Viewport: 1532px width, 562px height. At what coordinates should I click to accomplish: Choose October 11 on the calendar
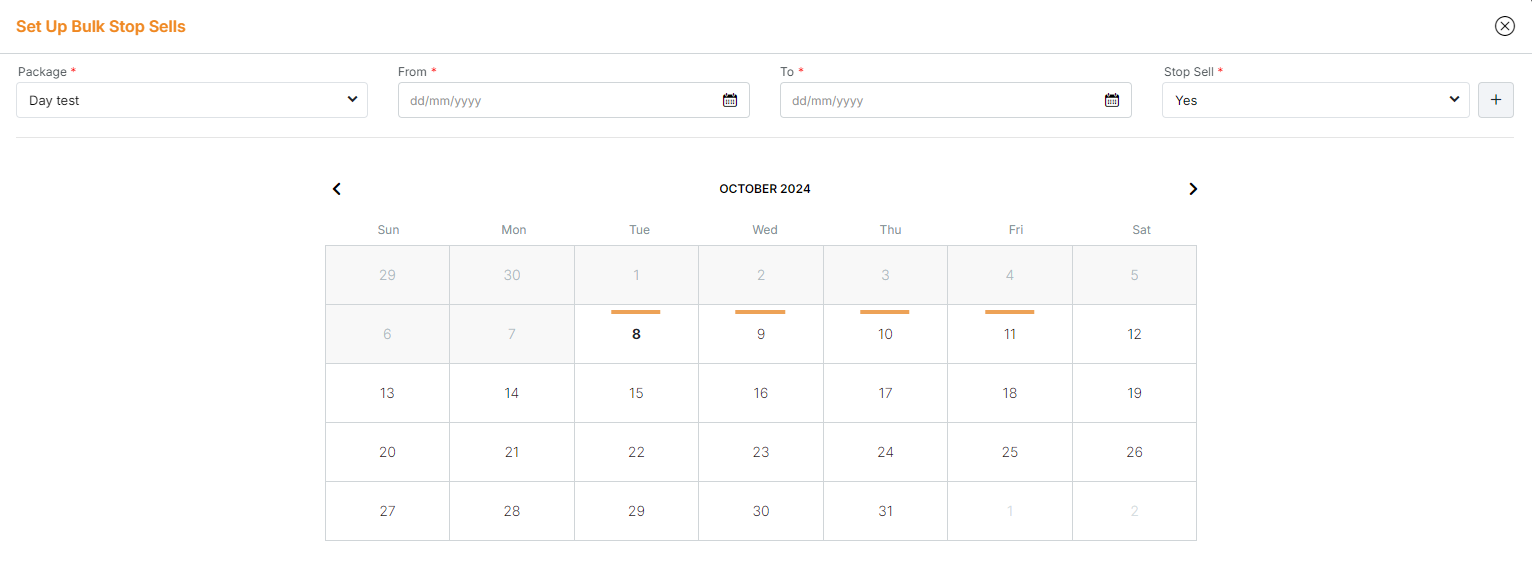(1010, 334)
